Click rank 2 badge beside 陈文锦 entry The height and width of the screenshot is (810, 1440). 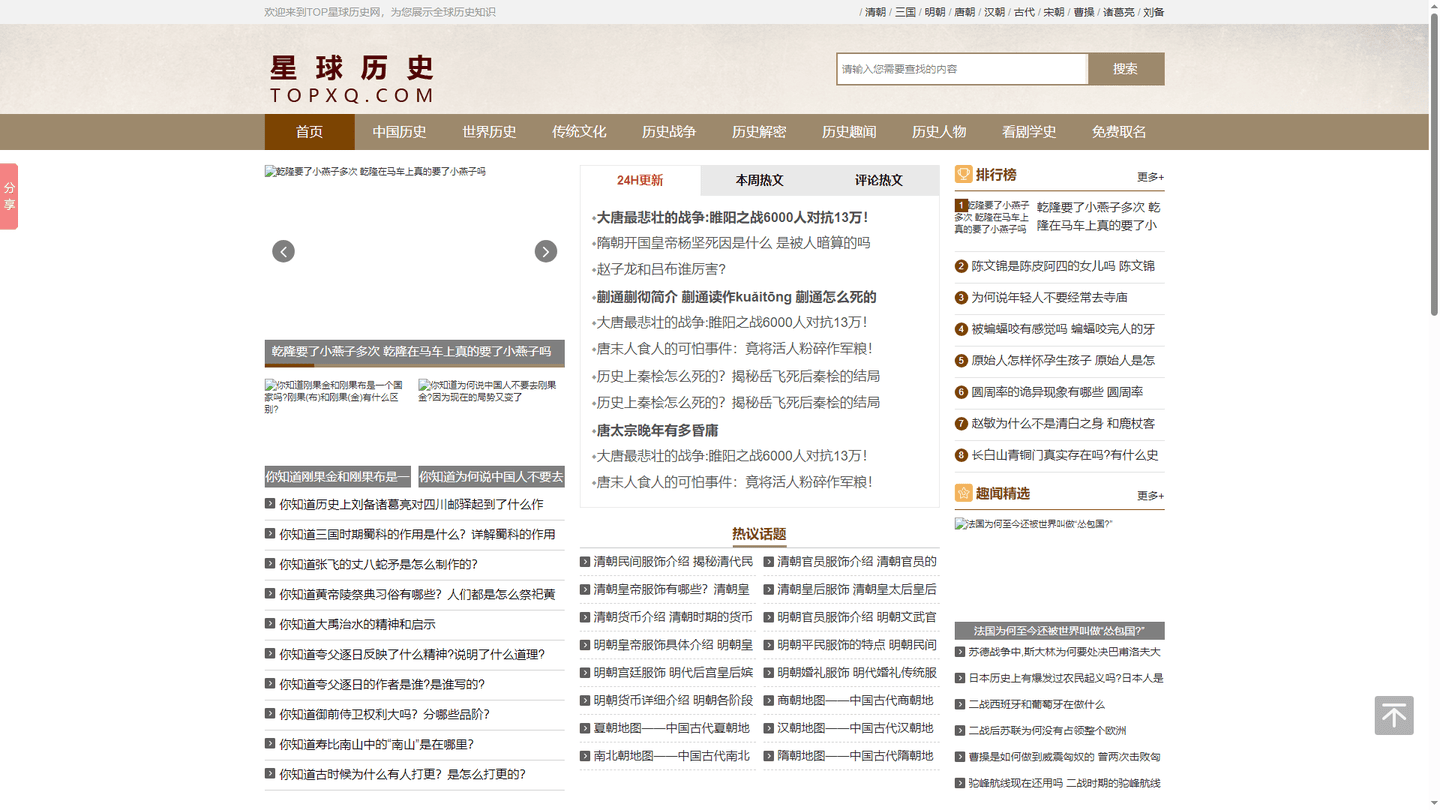(961, 266)
